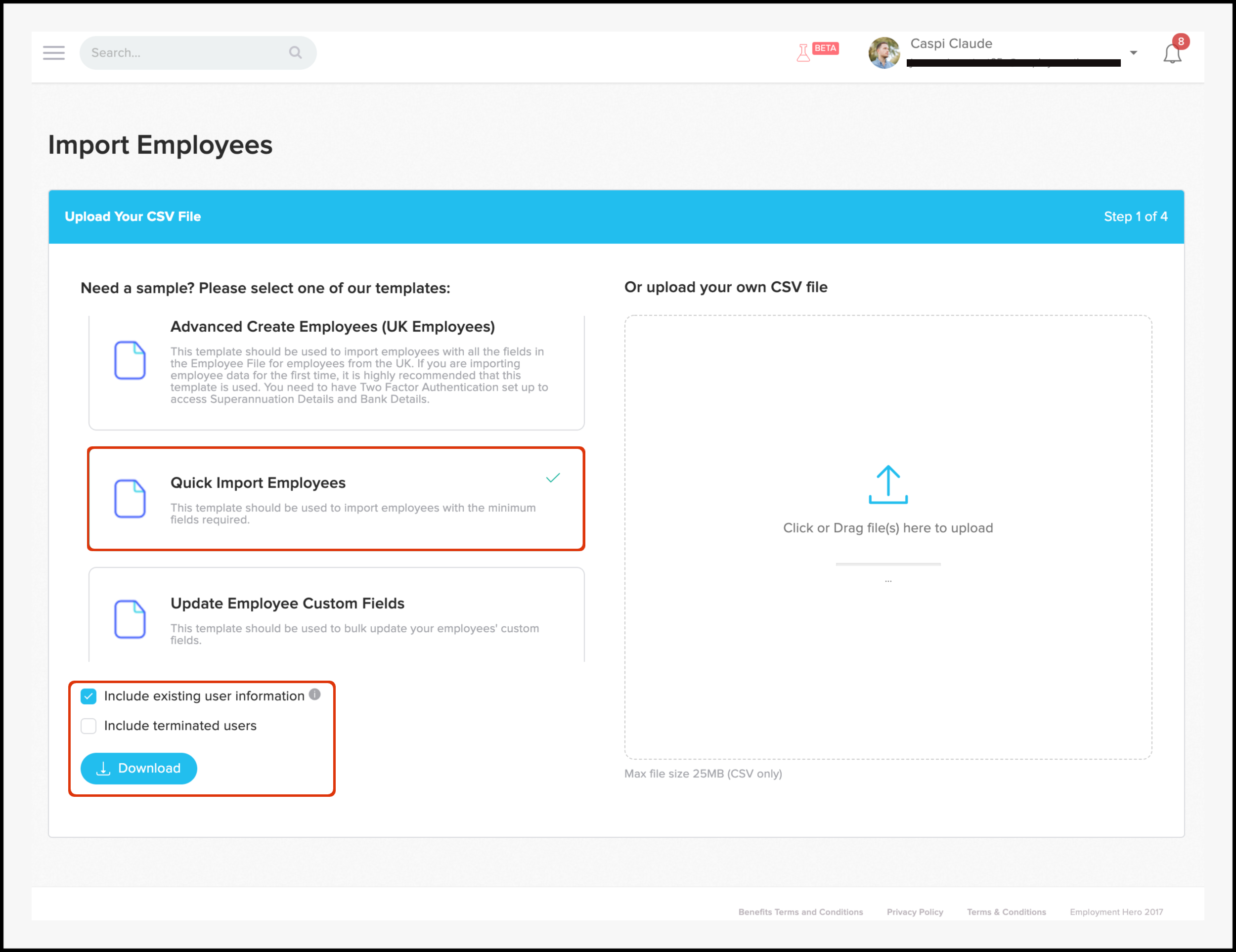The width and height of the screenshot is (1236, 952).
Task: Click info icon beside existing user information
Action: click(314, 694)
